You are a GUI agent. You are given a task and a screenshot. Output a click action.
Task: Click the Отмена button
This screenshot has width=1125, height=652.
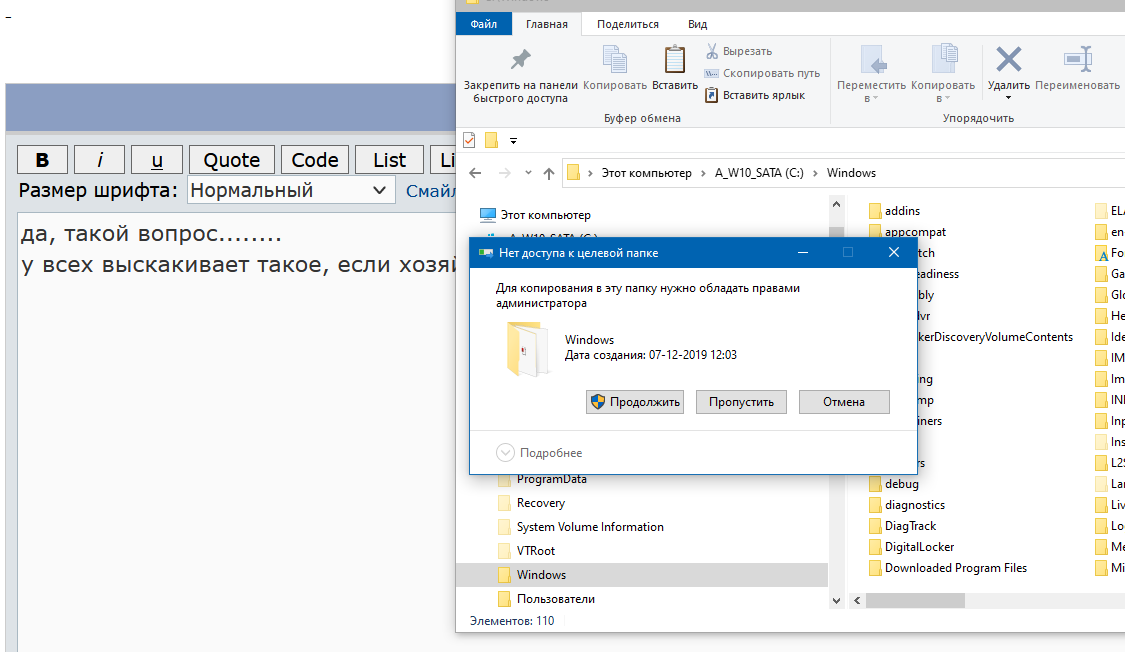pos(844,402)
